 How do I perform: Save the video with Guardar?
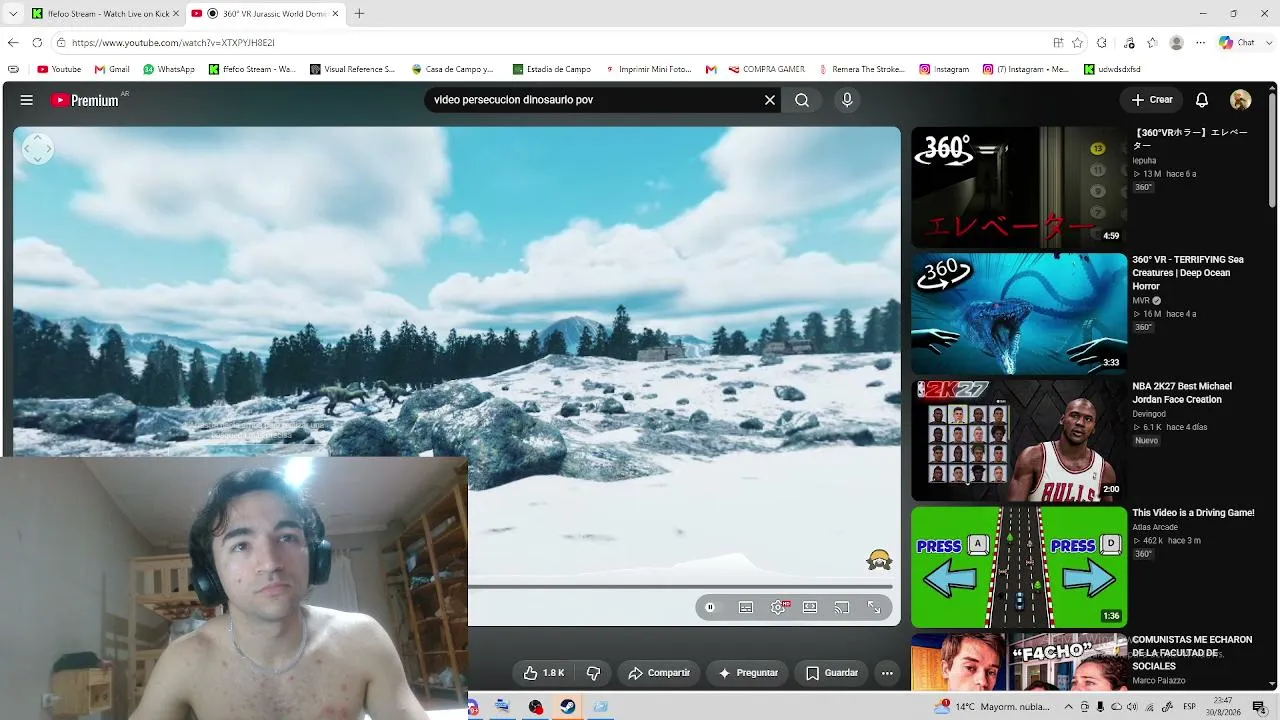click(832, 673)
